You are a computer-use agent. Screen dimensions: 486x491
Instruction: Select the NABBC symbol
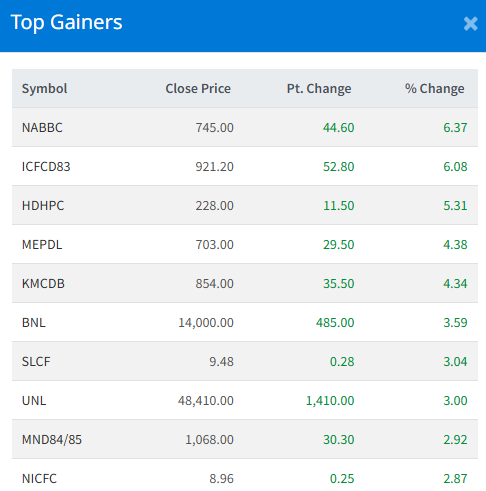coord(42,128)
